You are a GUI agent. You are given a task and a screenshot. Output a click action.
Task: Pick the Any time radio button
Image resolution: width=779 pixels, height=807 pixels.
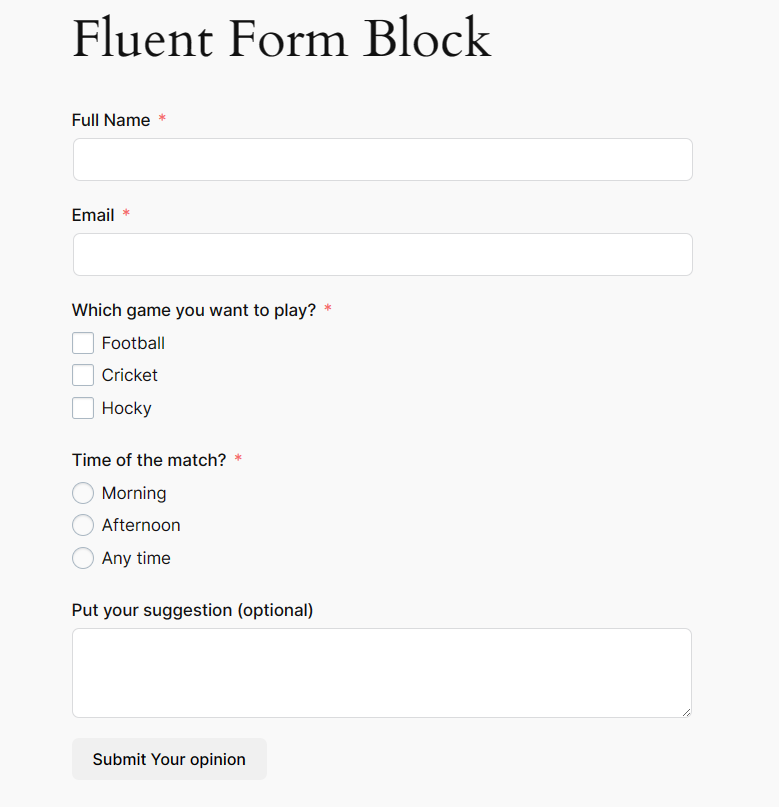[x=83, y=558]
